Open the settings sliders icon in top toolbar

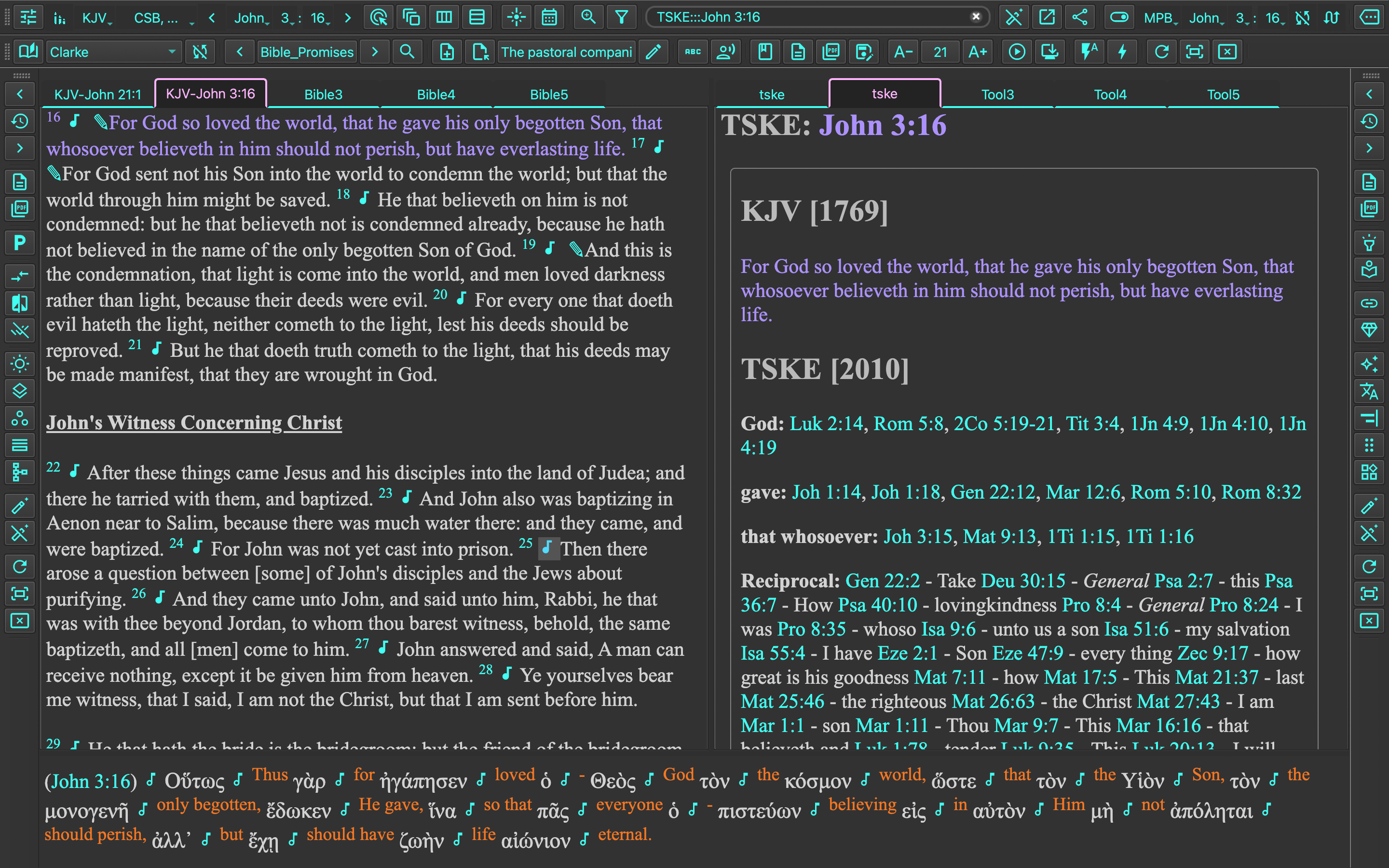click(28, 17)
